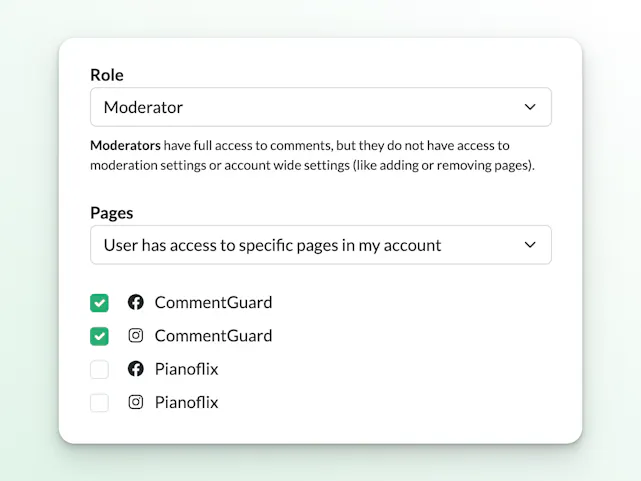Select the Facebook Pianoflix page label

(186, 369)
